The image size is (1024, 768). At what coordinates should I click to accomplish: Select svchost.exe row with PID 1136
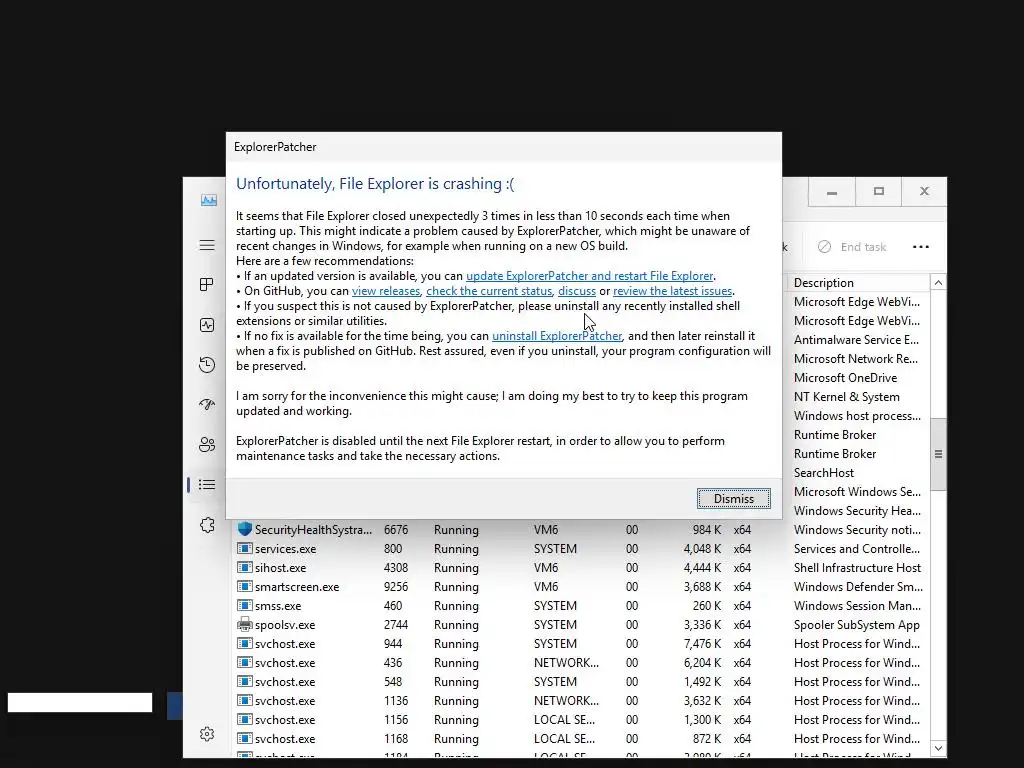pyautogui.click(x=581, y=701)
